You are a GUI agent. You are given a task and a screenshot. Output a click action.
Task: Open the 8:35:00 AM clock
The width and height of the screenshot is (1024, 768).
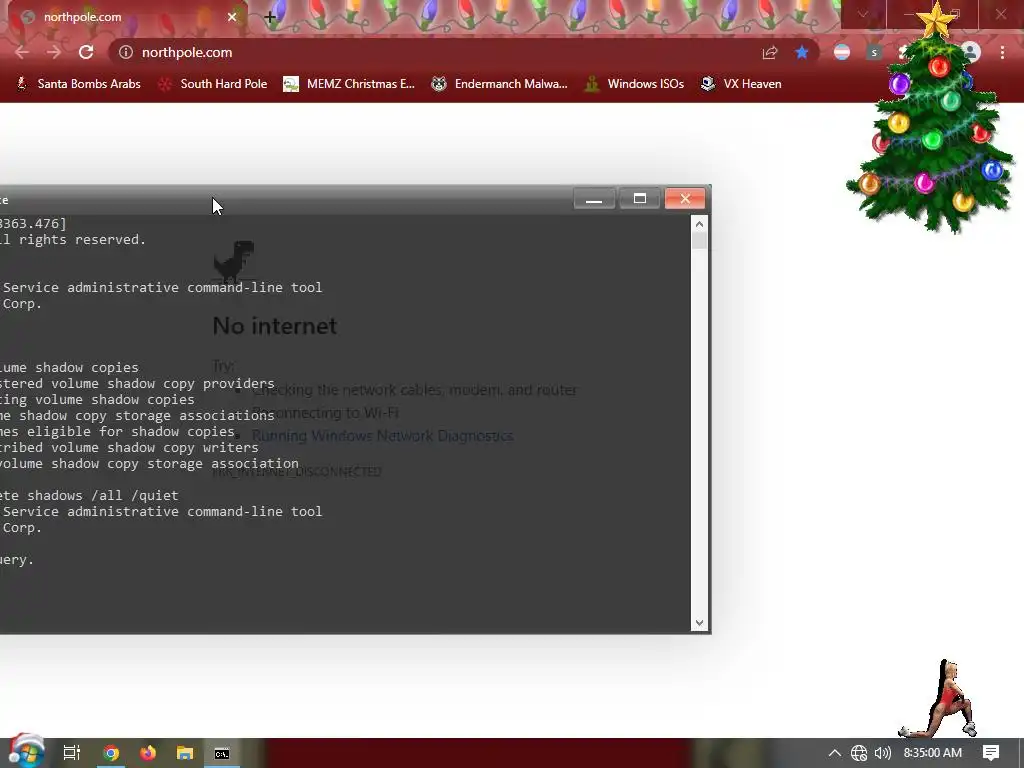(933, 753)
